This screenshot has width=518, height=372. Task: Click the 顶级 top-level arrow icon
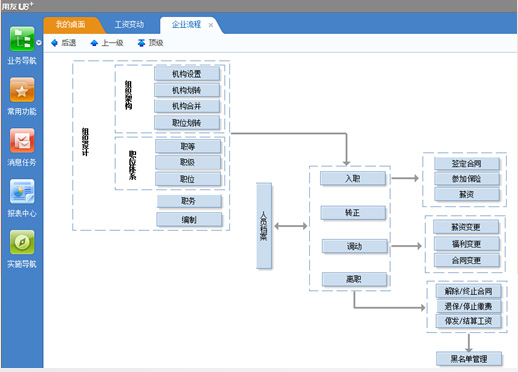[141, 43]
